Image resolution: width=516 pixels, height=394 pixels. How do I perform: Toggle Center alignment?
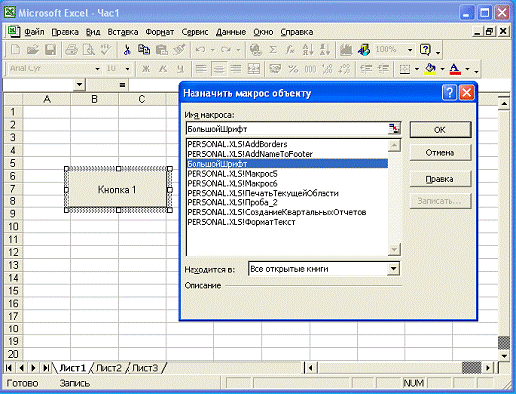tap(219, 69)
